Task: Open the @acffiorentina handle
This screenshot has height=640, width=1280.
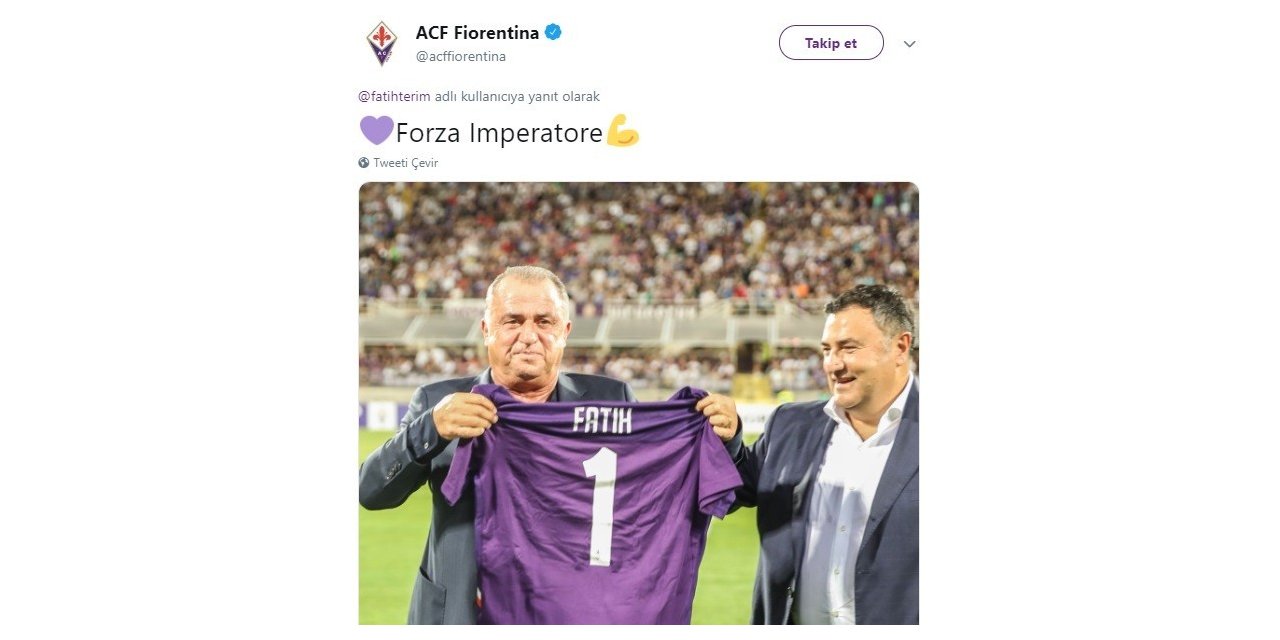Action: pos(460,57)
